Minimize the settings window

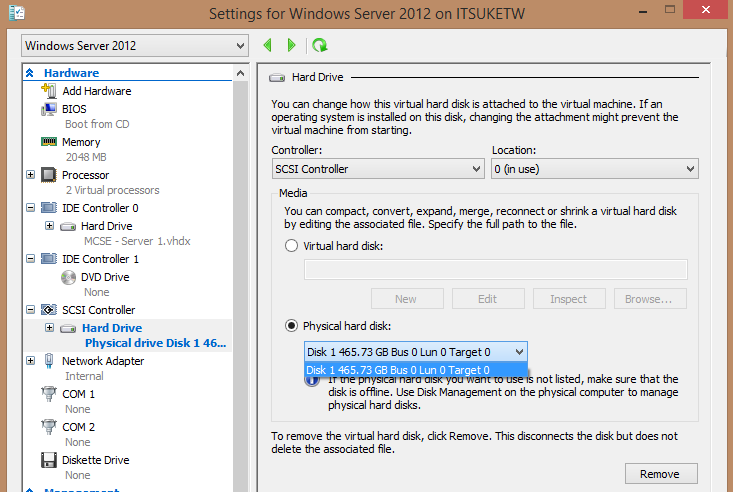coord(643,11)
